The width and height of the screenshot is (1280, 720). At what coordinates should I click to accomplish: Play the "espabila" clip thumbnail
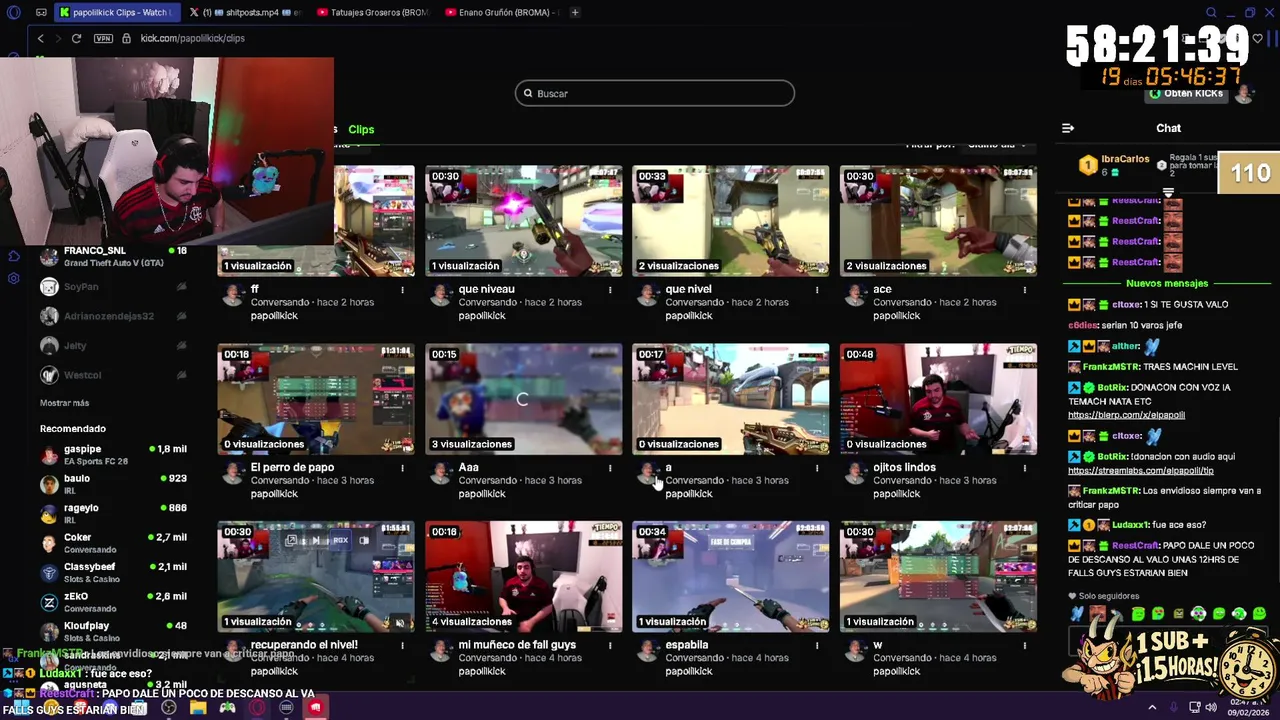point(730,576)
